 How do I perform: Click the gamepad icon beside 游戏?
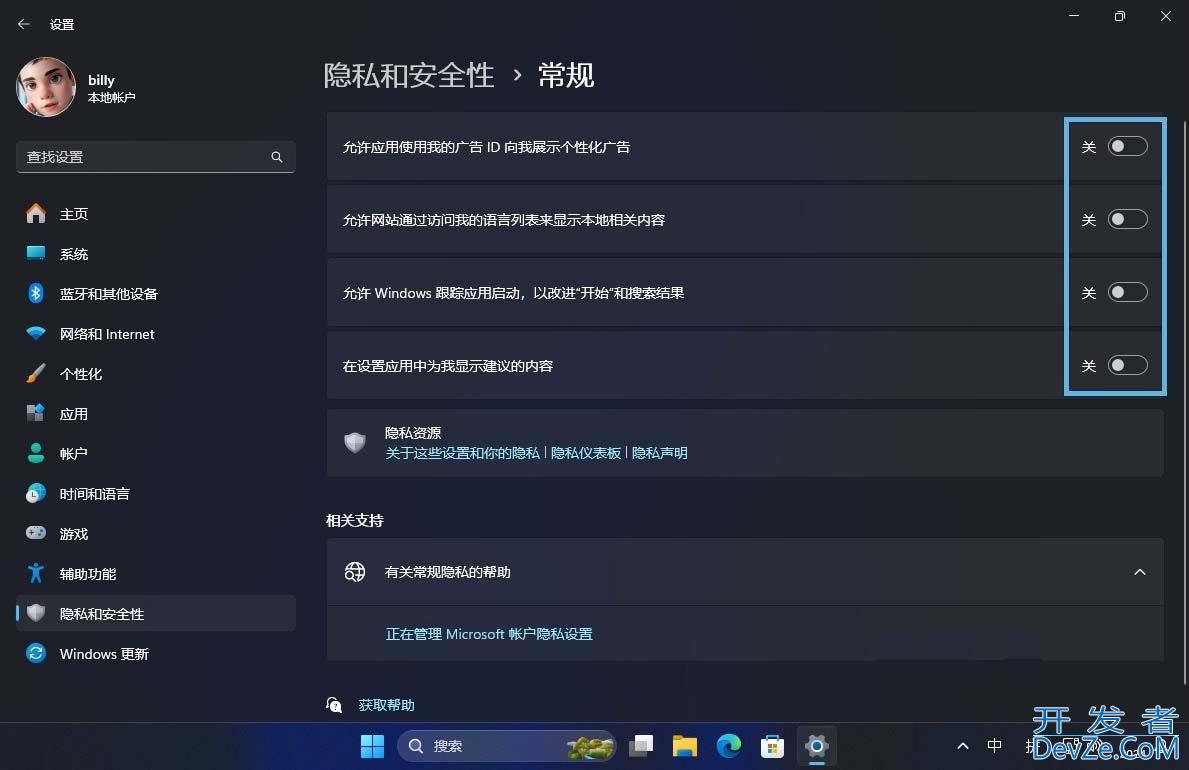tap(36, 533)
